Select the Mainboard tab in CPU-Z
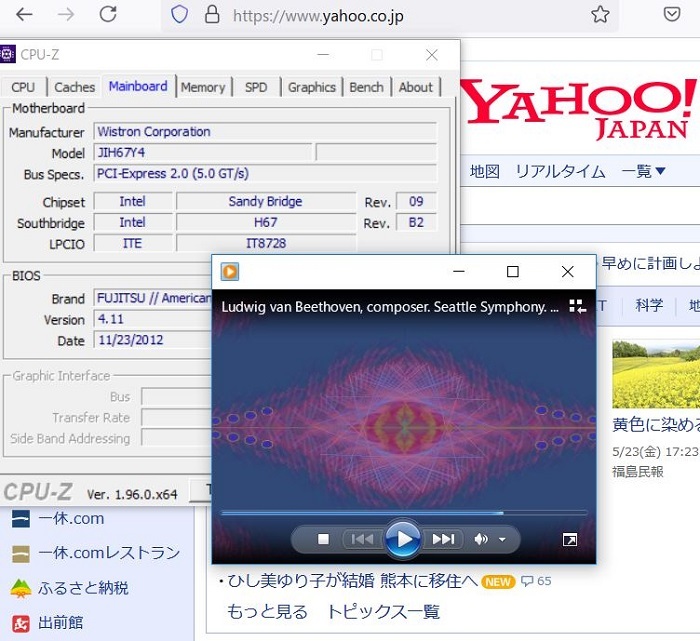 (138, 86)
